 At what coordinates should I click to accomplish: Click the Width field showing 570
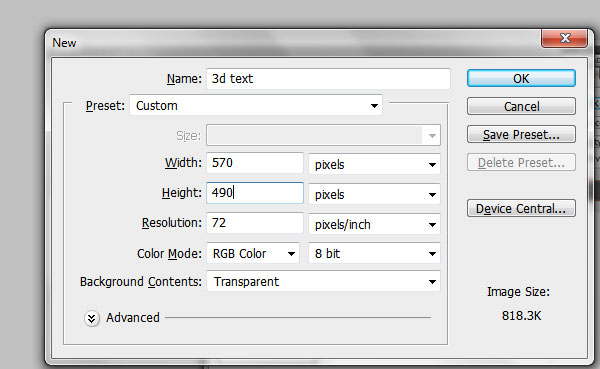[x=255, y=163]
